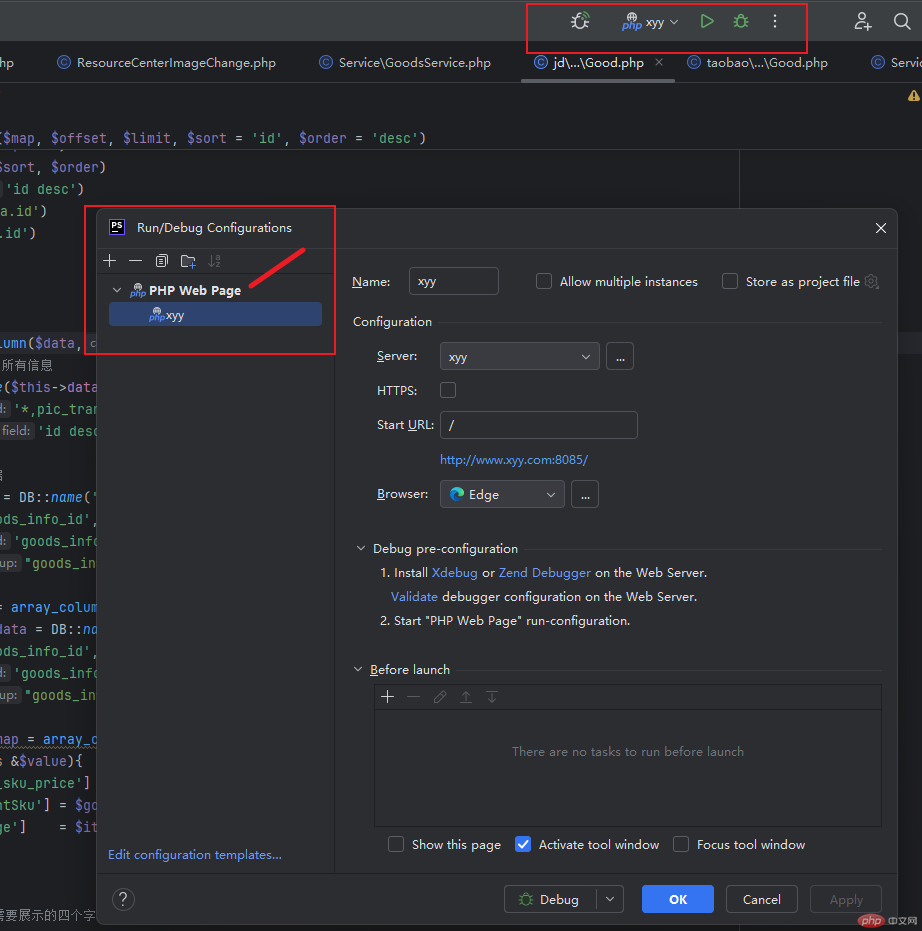Viewport: 922px width, 931px height.
Task: Move Before launch task up
Action: tap(466, 696)
